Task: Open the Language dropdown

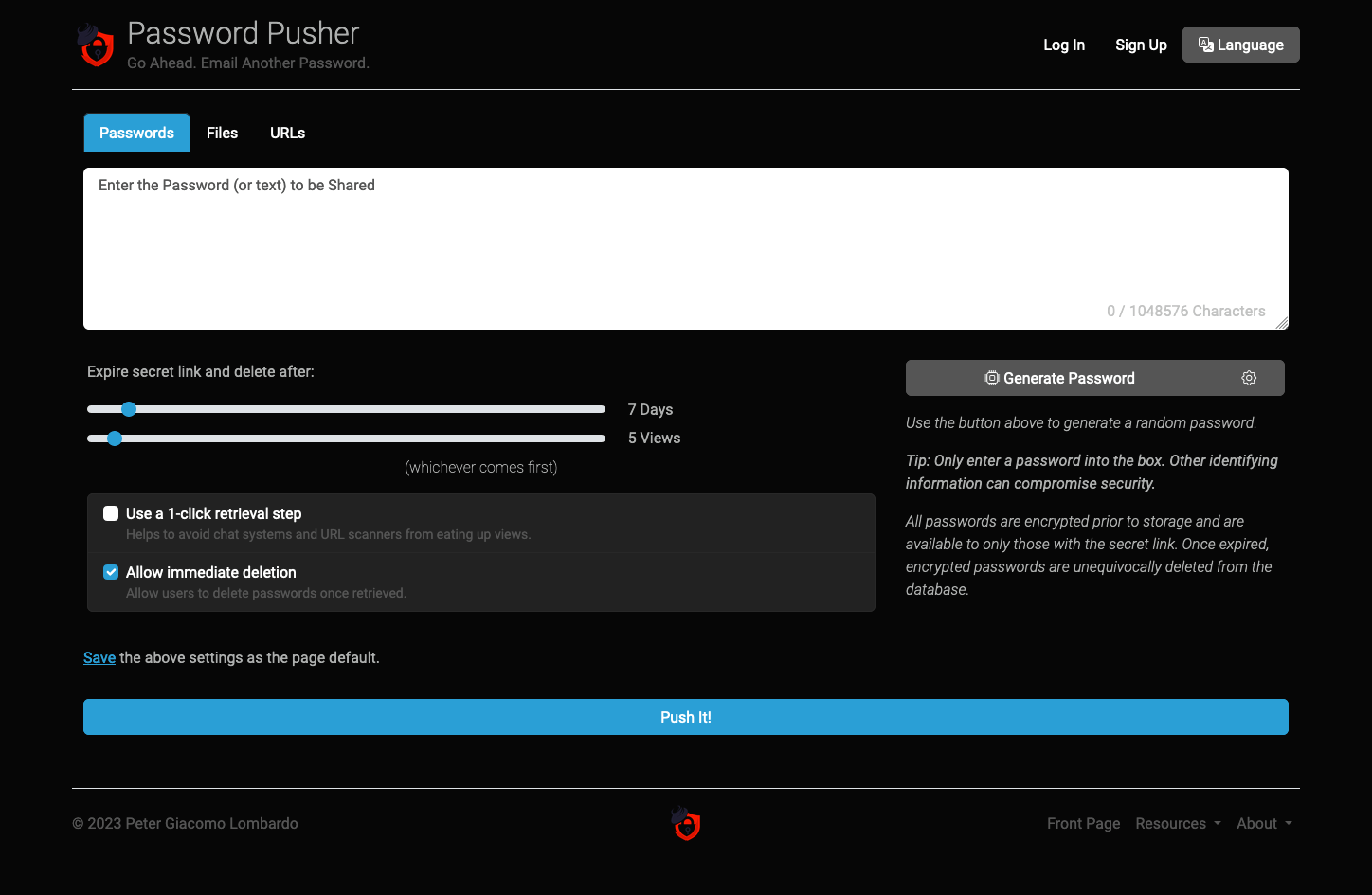Action: coord(1240,45)
